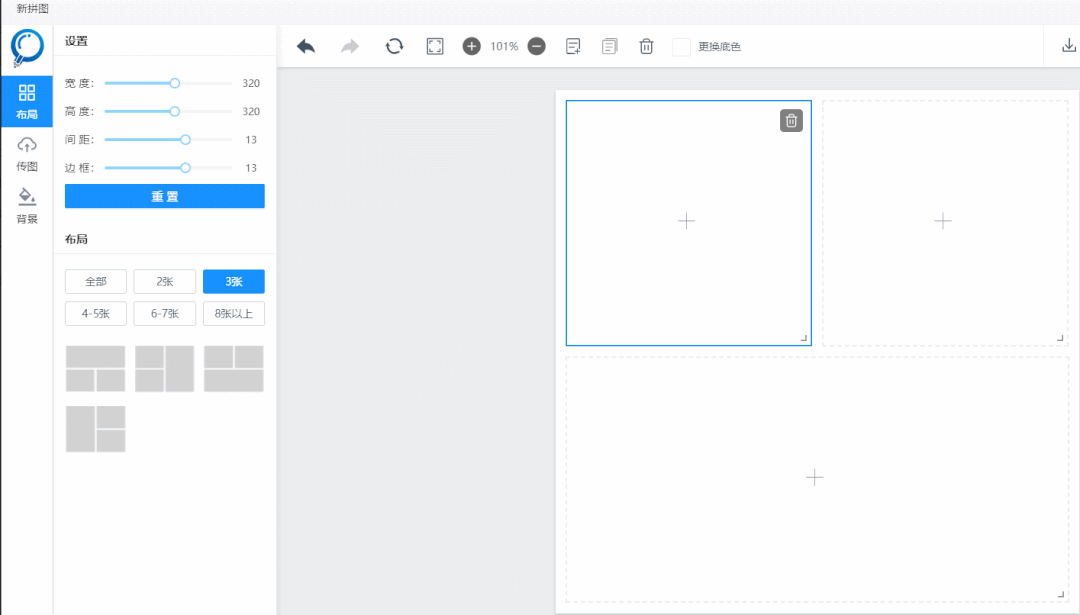This screenshot has height=615, width=1080.
Task: Zoom in with the plus icon
Action: pos(472,46)
